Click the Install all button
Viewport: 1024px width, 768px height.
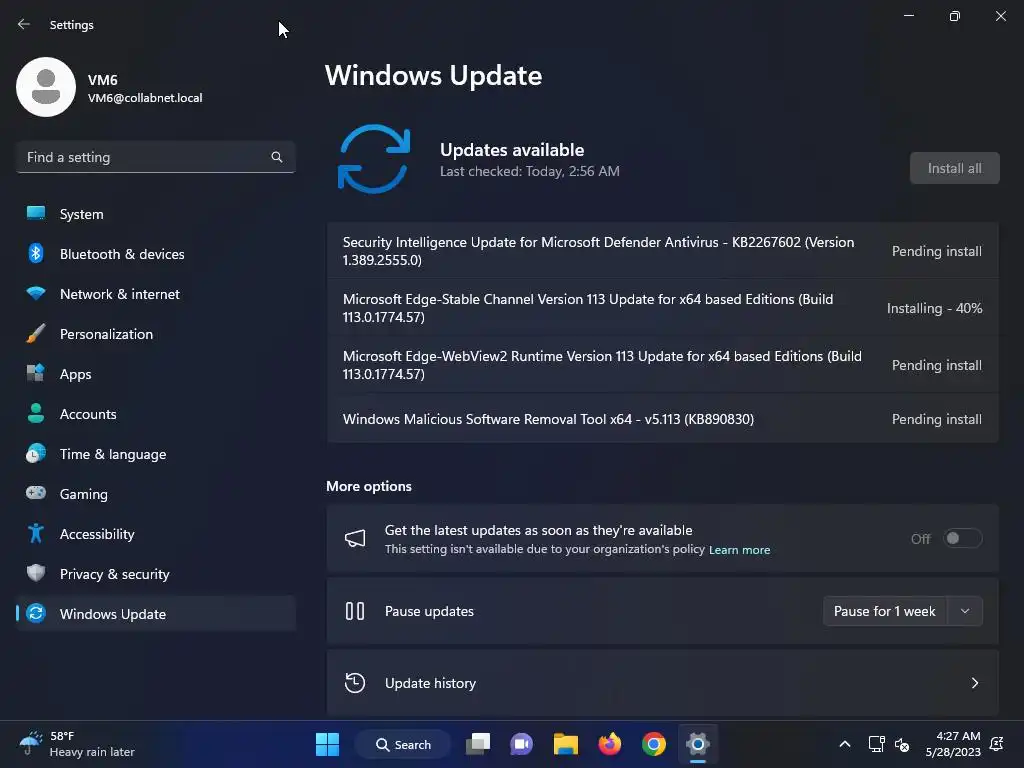click(x=954, y=168)
